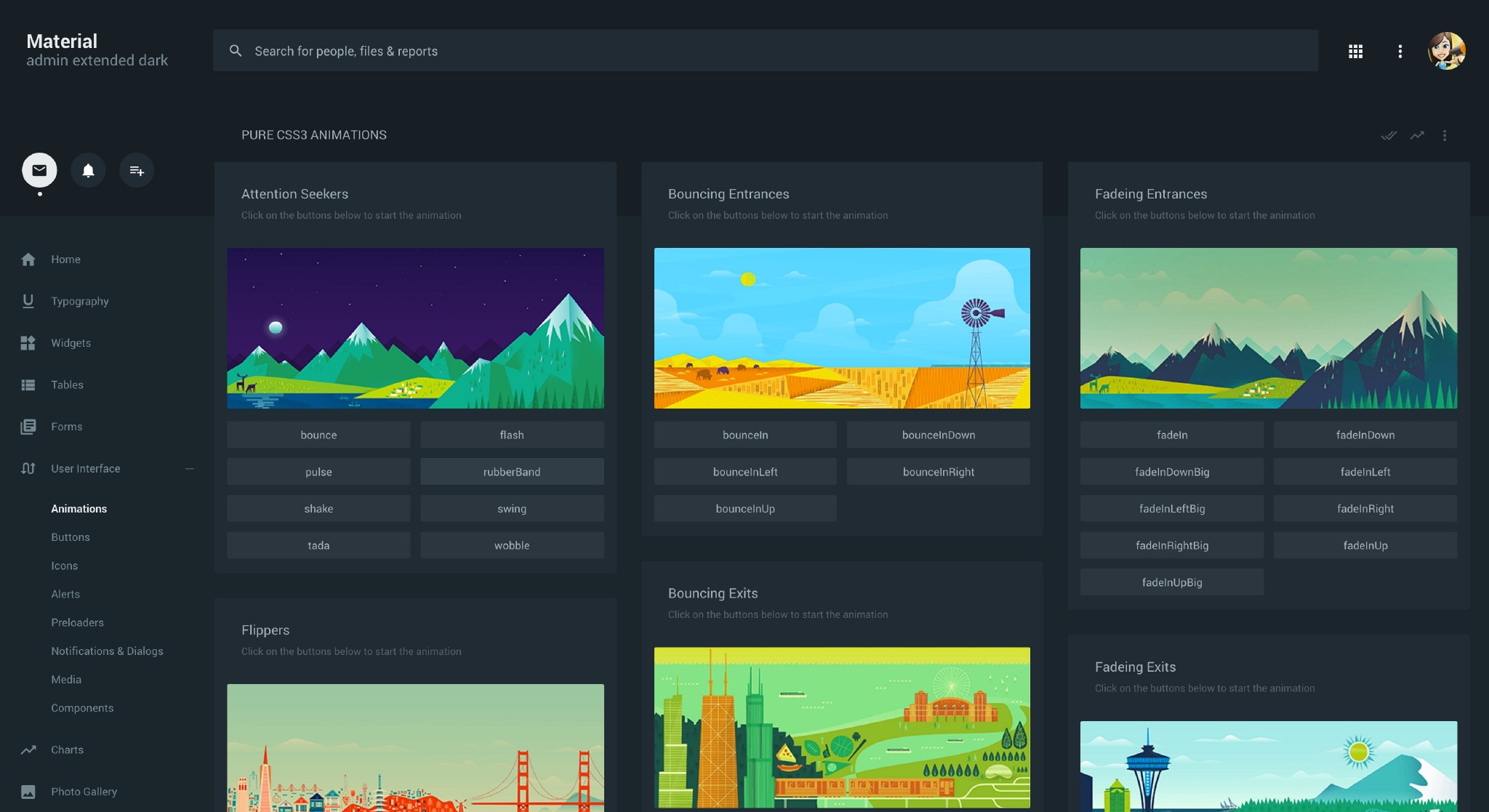The image size is (1489, 812).
Task: Click the Home house icon
Action: click(28, 260)
